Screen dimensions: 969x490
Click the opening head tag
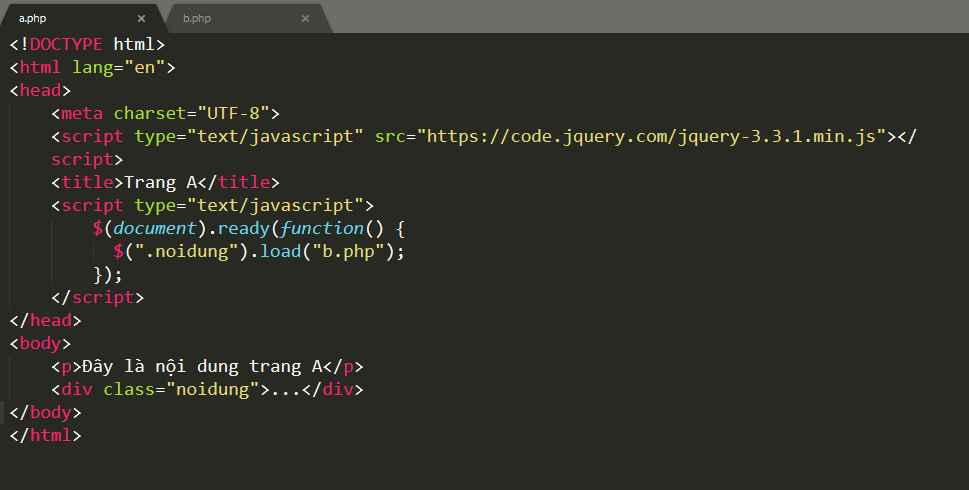40,90
